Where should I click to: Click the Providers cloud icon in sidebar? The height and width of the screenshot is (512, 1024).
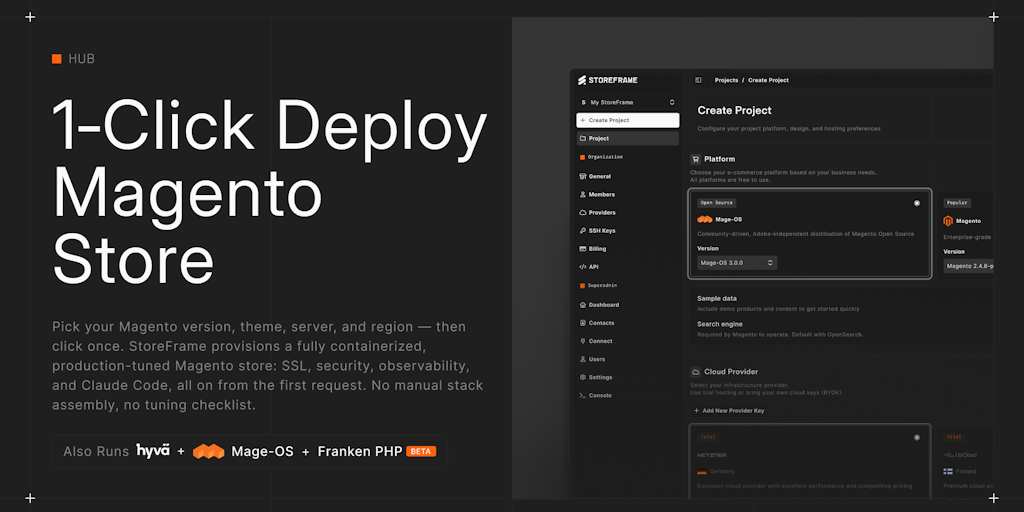click(583, 213)
